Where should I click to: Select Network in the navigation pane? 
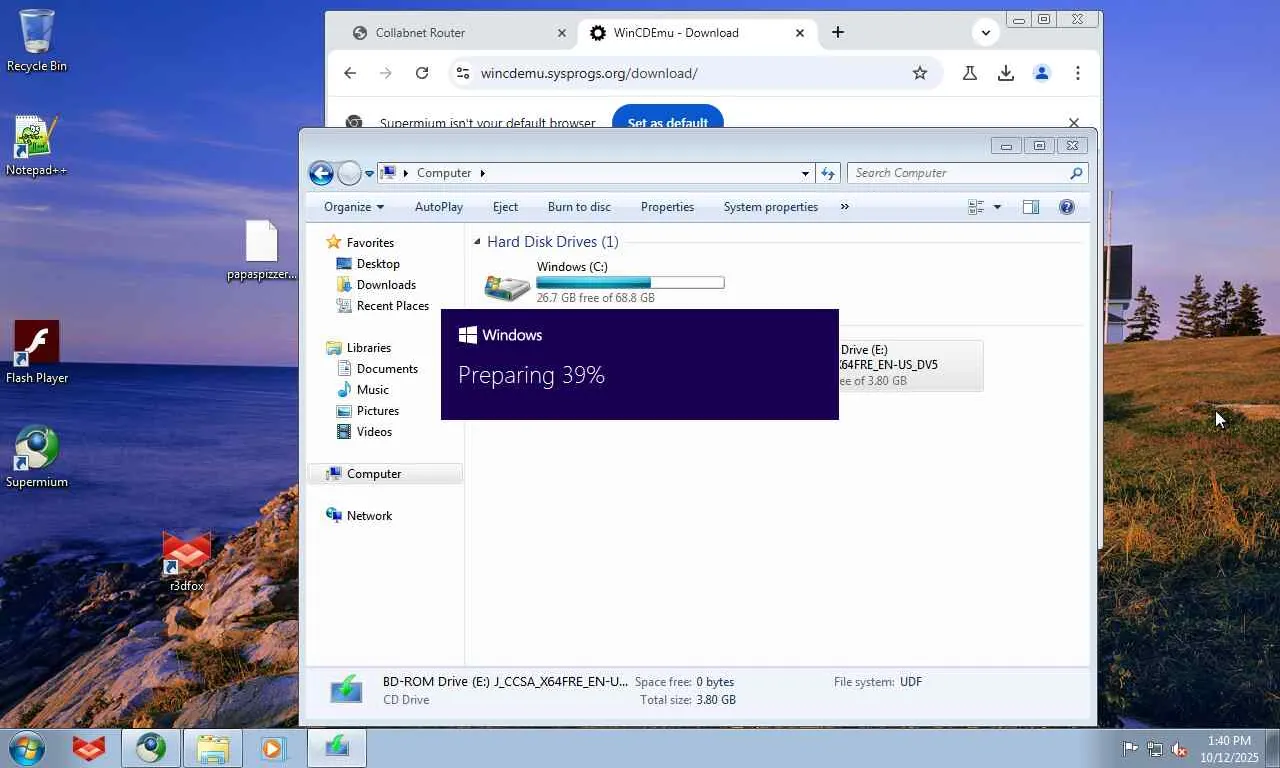(x=369, y=516)
